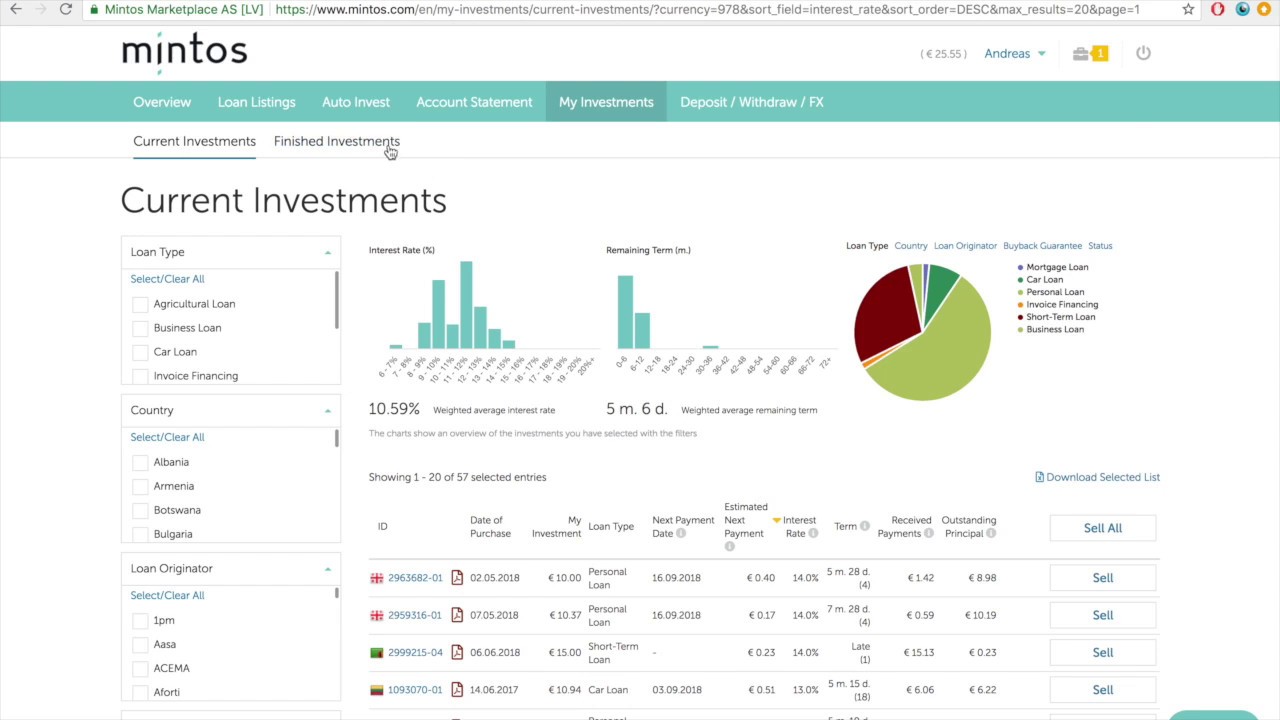Open PDF agreement for loan 2963682-01
Viewport: 1280px width, 720px height.
[x=457, y=577]
